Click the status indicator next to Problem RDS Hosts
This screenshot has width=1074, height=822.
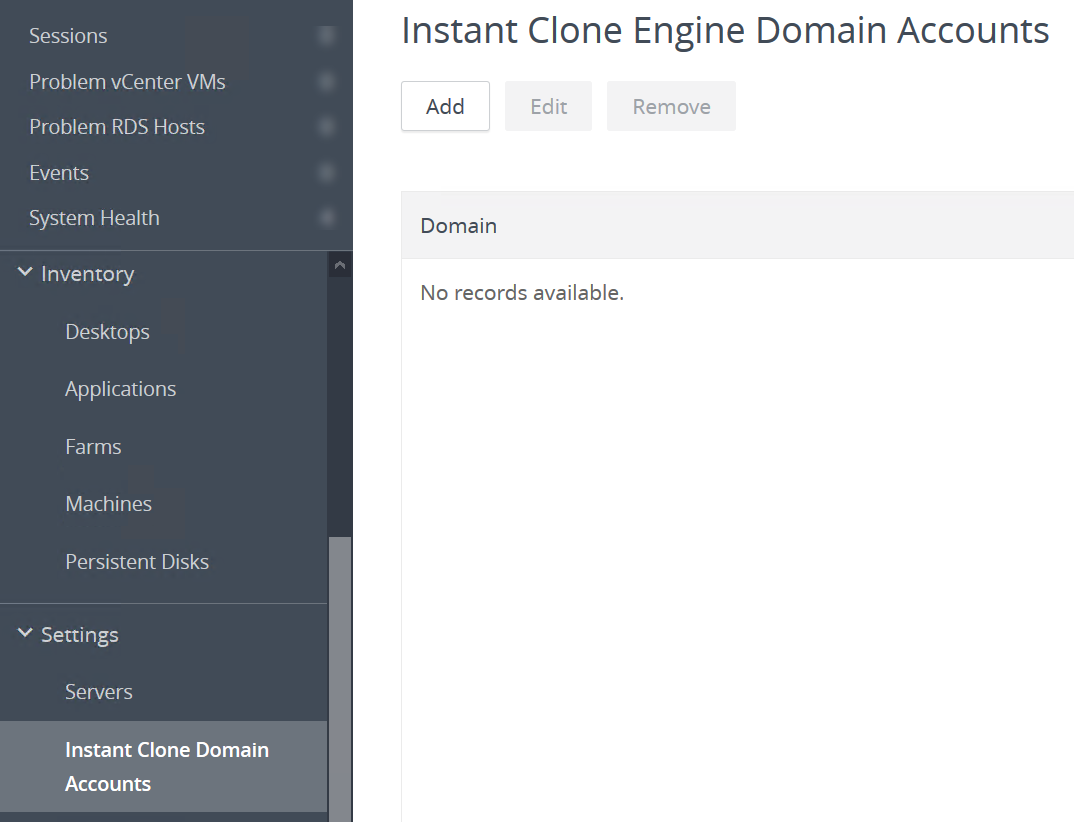[x=327, y=126]
